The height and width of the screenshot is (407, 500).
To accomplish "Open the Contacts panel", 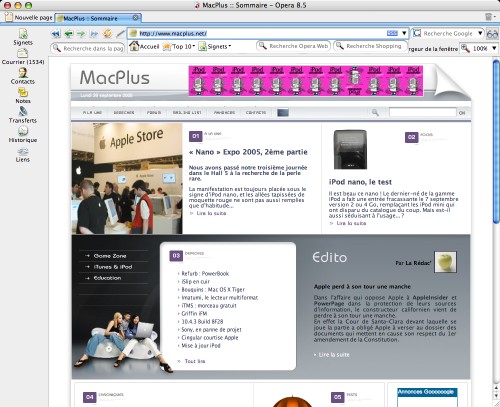I will click(x=23, y=76).
